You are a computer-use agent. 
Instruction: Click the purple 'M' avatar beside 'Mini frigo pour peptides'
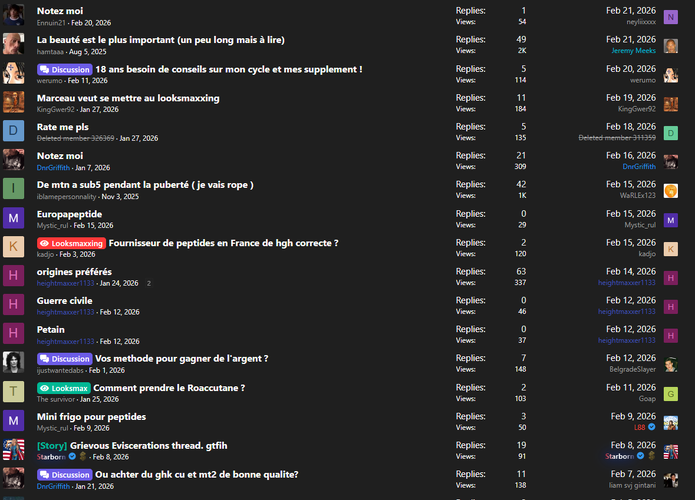pos(14,421)
